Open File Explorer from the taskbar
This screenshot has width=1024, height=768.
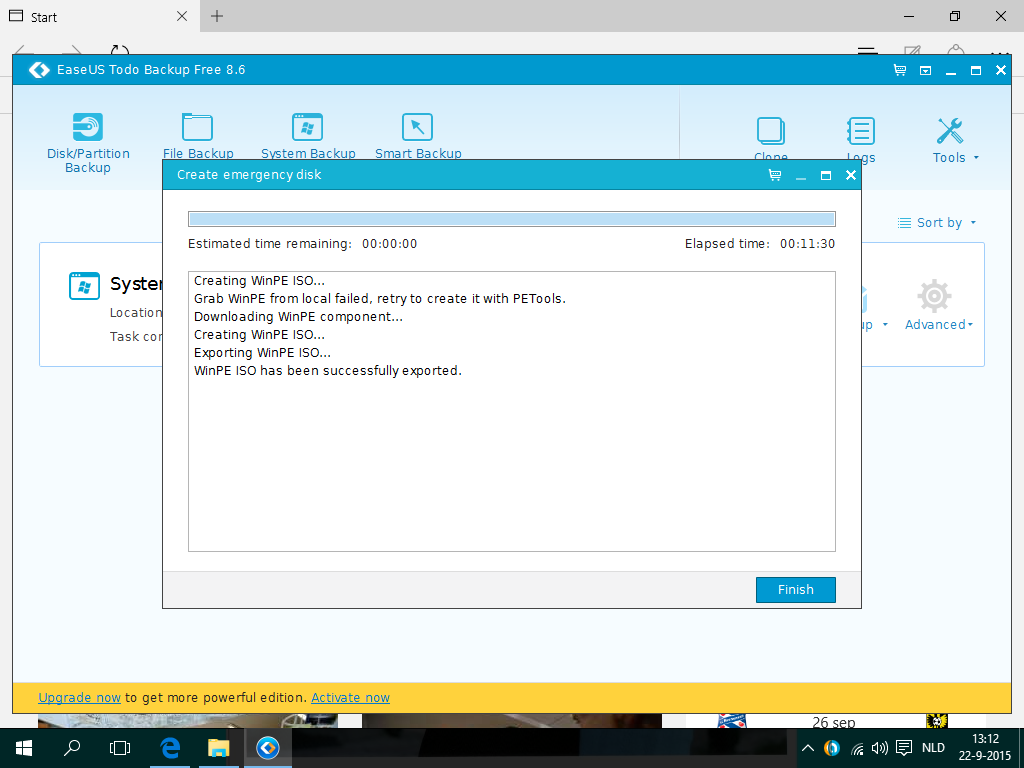[x=219, y=748]
